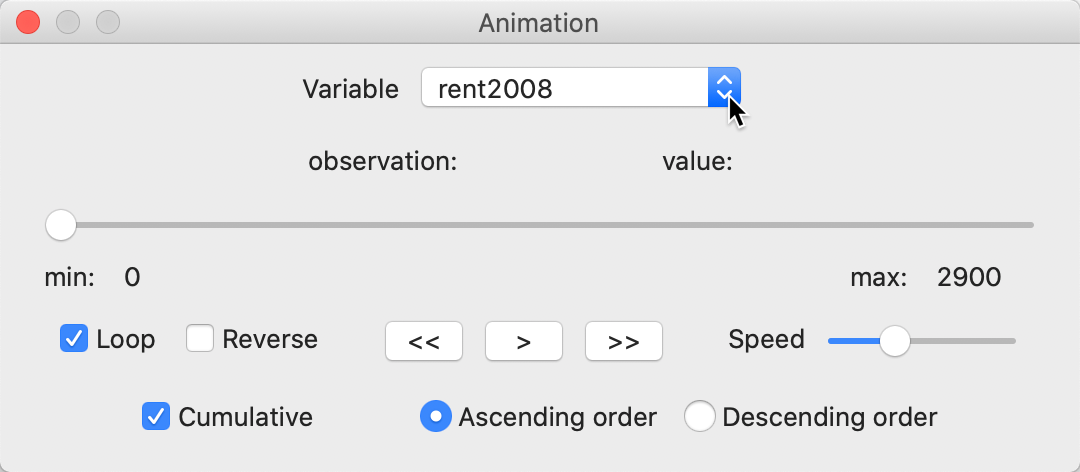This screenshot has height=472, width=1080.
Task: Expand the Variable dropdown arrow
Action: click(x=724, y=88)
